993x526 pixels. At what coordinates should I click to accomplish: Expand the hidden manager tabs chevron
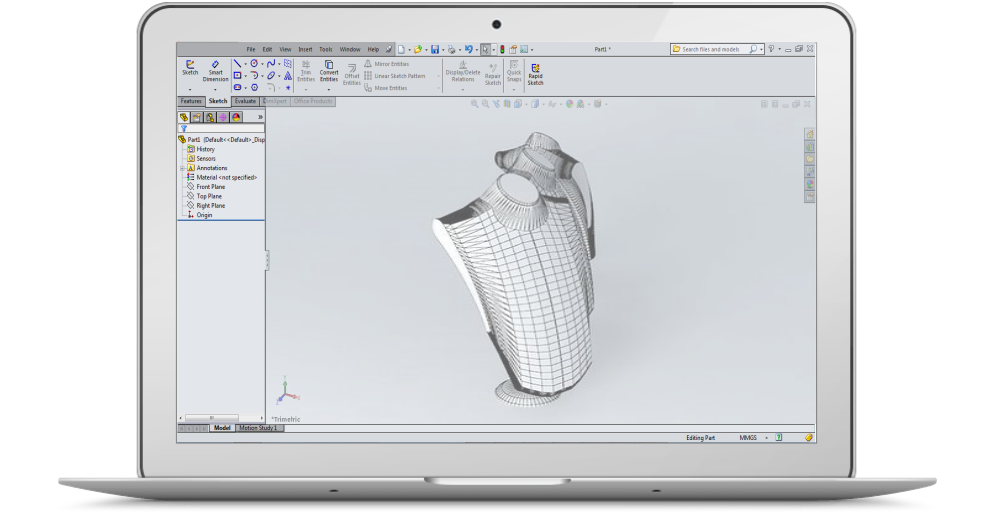click(260, 117)
